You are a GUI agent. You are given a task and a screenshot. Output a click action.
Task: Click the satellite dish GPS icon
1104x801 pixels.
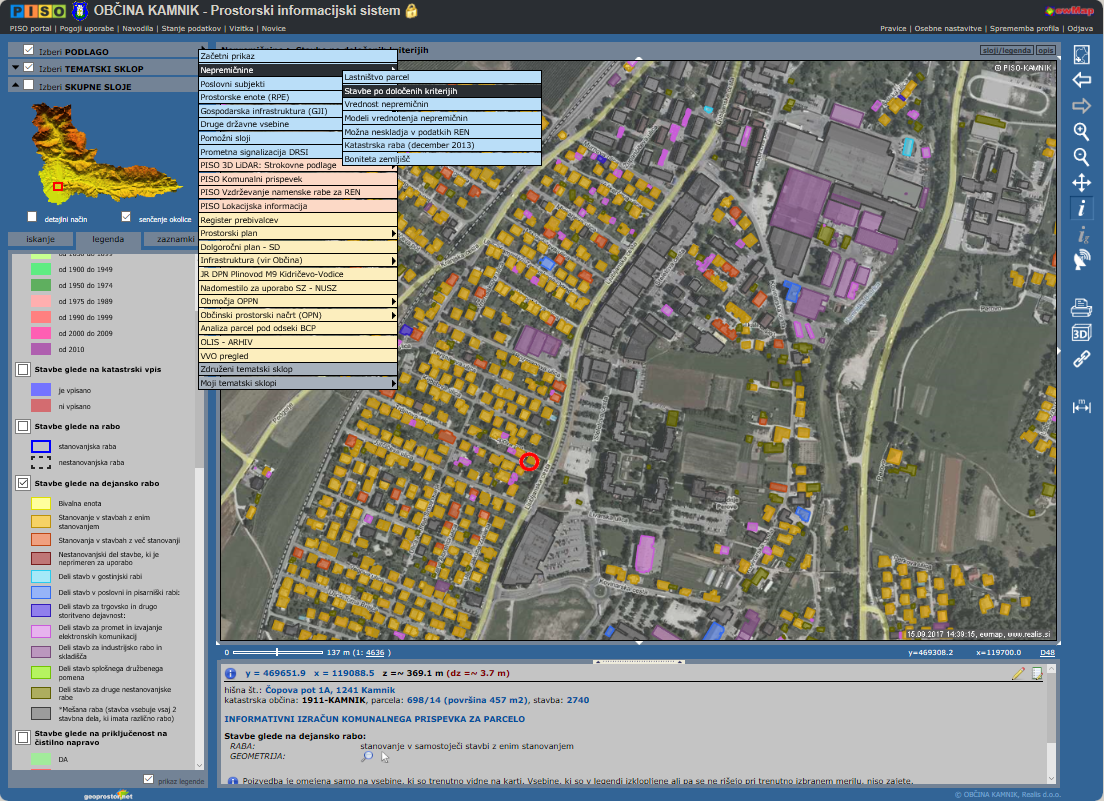tap(1081, 261)
